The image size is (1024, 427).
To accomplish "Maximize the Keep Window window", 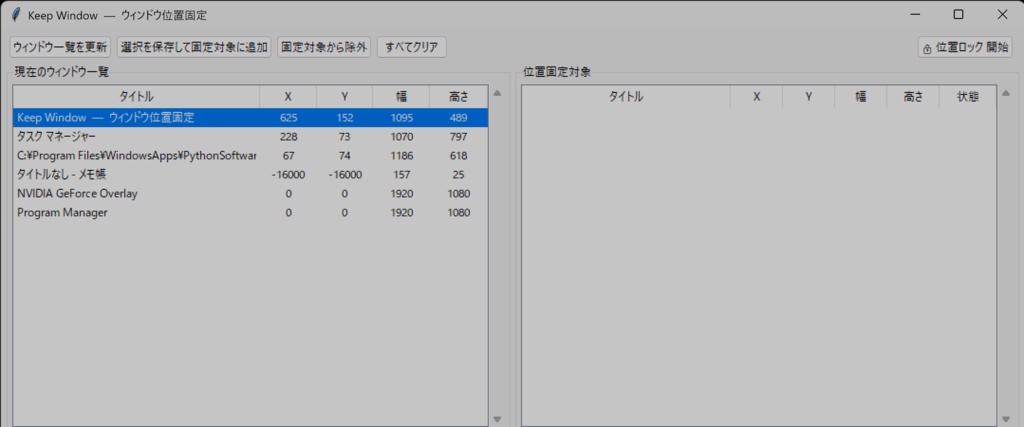I will (959, 14).
